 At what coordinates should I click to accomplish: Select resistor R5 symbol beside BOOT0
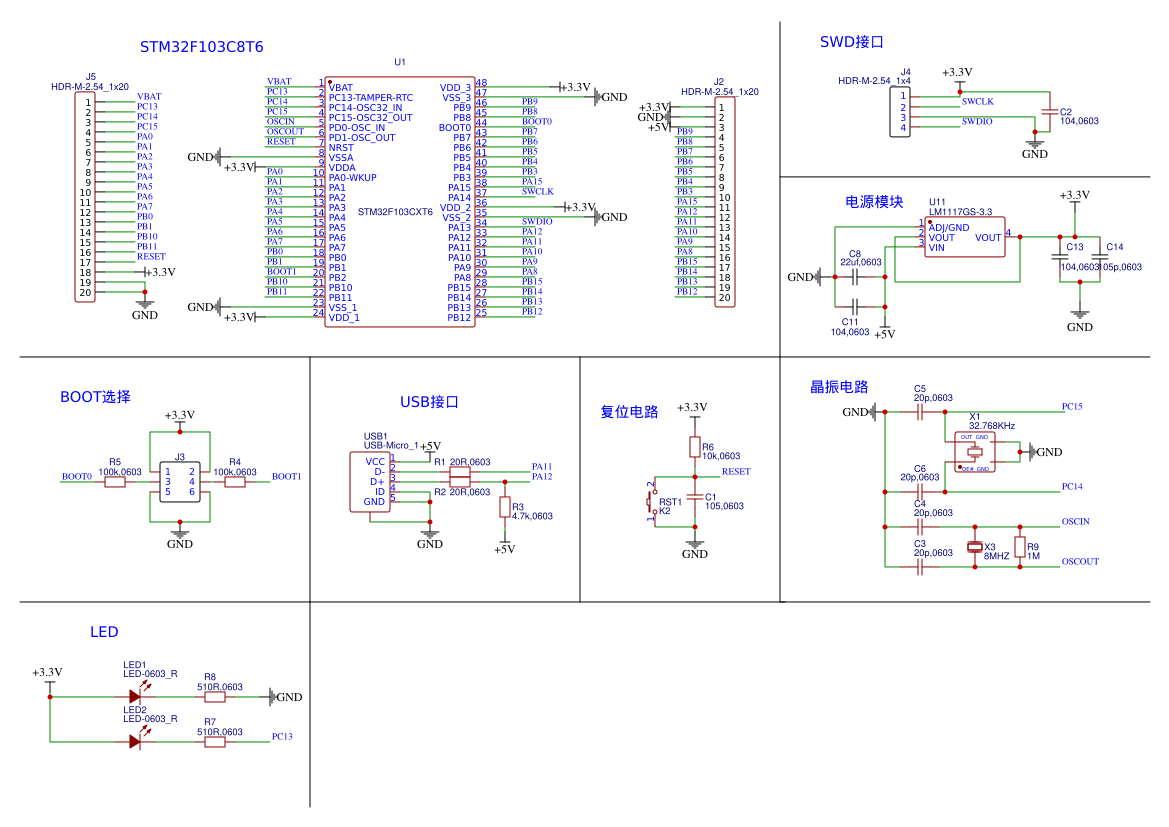[x=115, y=482]
